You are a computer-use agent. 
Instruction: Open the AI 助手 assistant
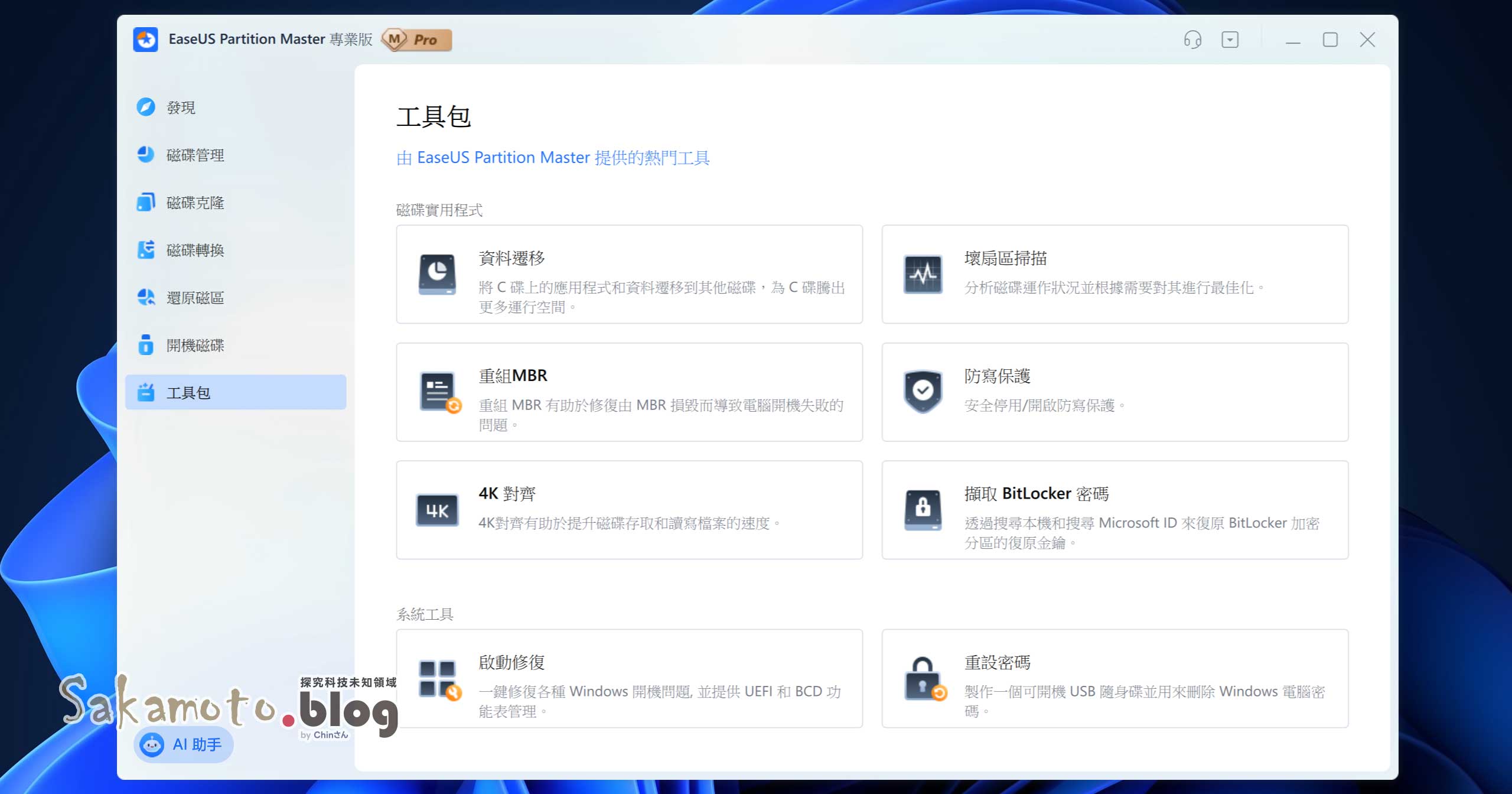pyautogui.click(x=183, y=745)
